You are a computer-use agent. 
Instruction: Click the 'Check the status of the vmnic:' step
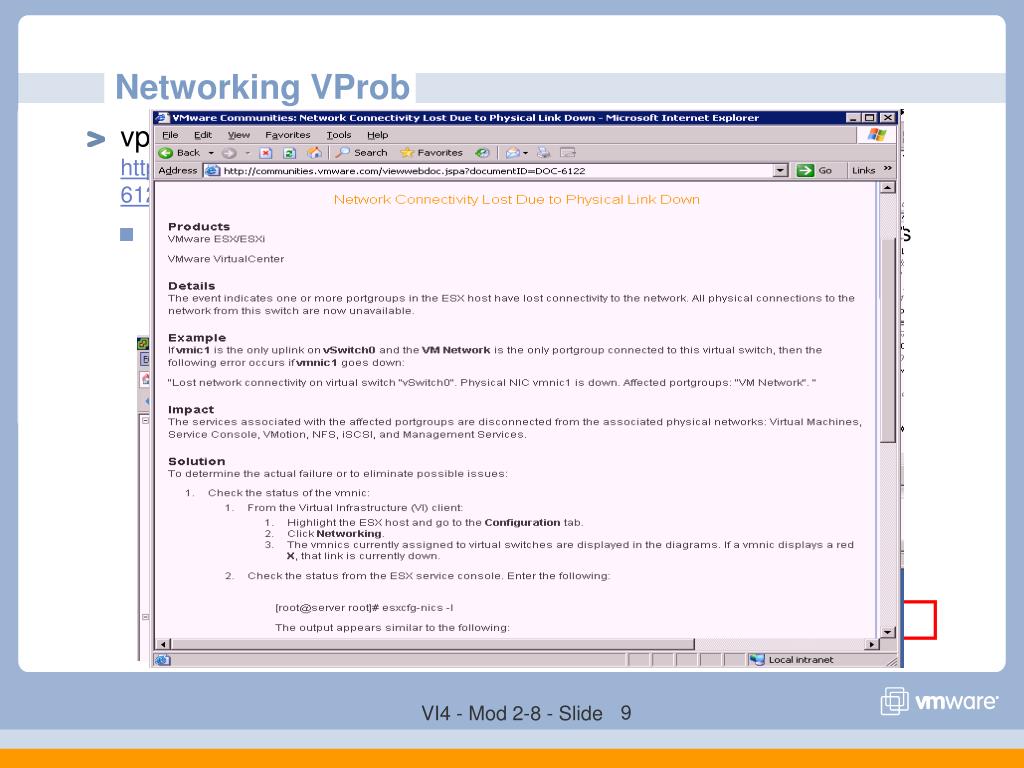point(289,492)
